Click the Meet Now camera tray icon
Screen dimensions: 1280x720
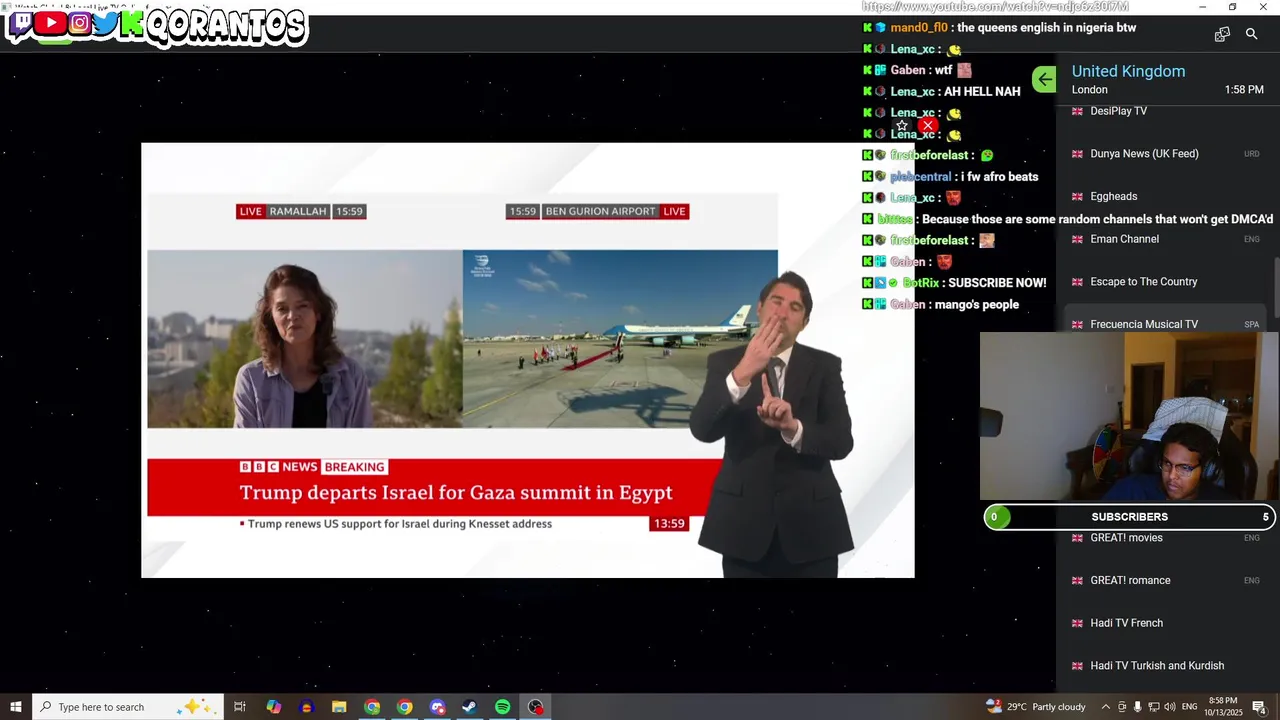(x=1122, y=707)
